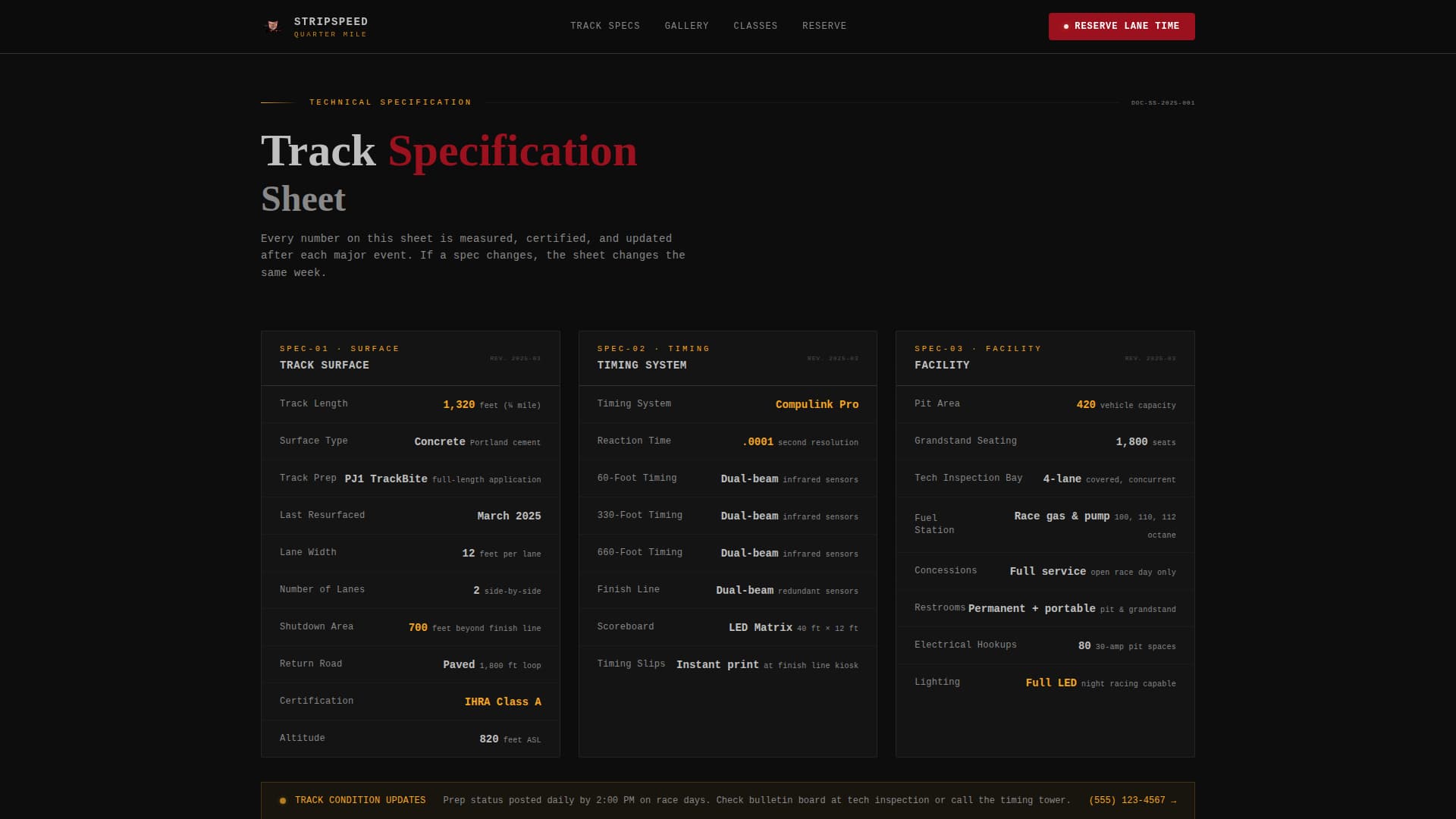Image resolution: width=1456 pixels, height=819 pixels.
Task: Click the TIMING SYSTEM card title
Action: point(642,366)
